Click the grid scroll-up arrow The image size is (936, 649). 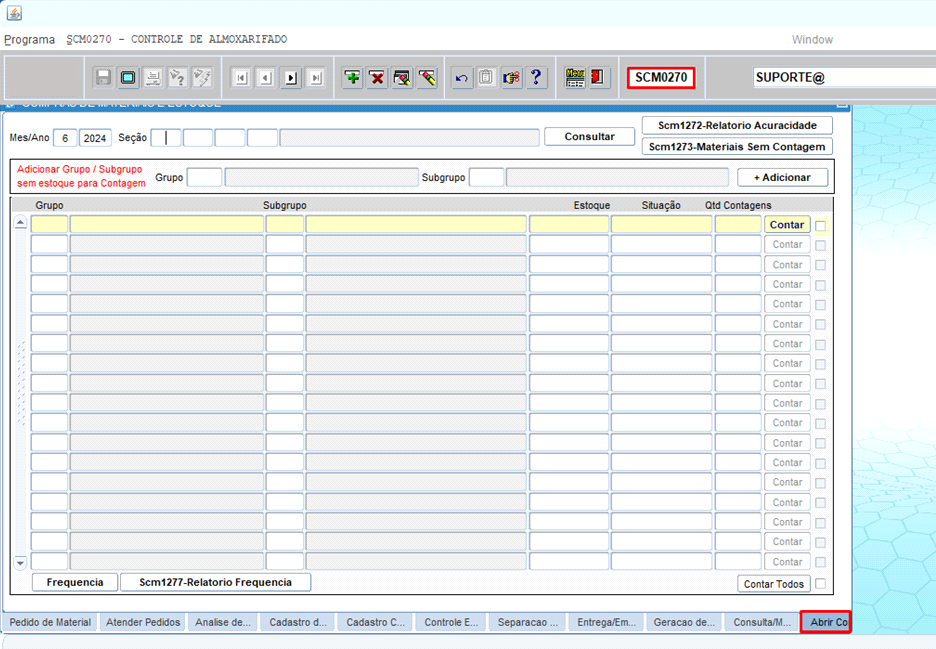(20, 223)
